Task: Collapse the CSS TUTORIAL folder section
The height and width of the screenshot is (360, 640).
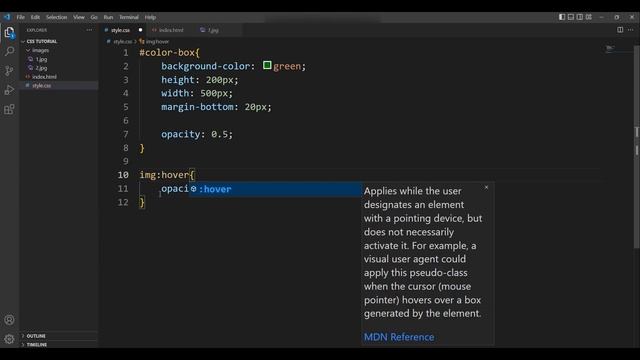Action: click(x=59, y=41)
